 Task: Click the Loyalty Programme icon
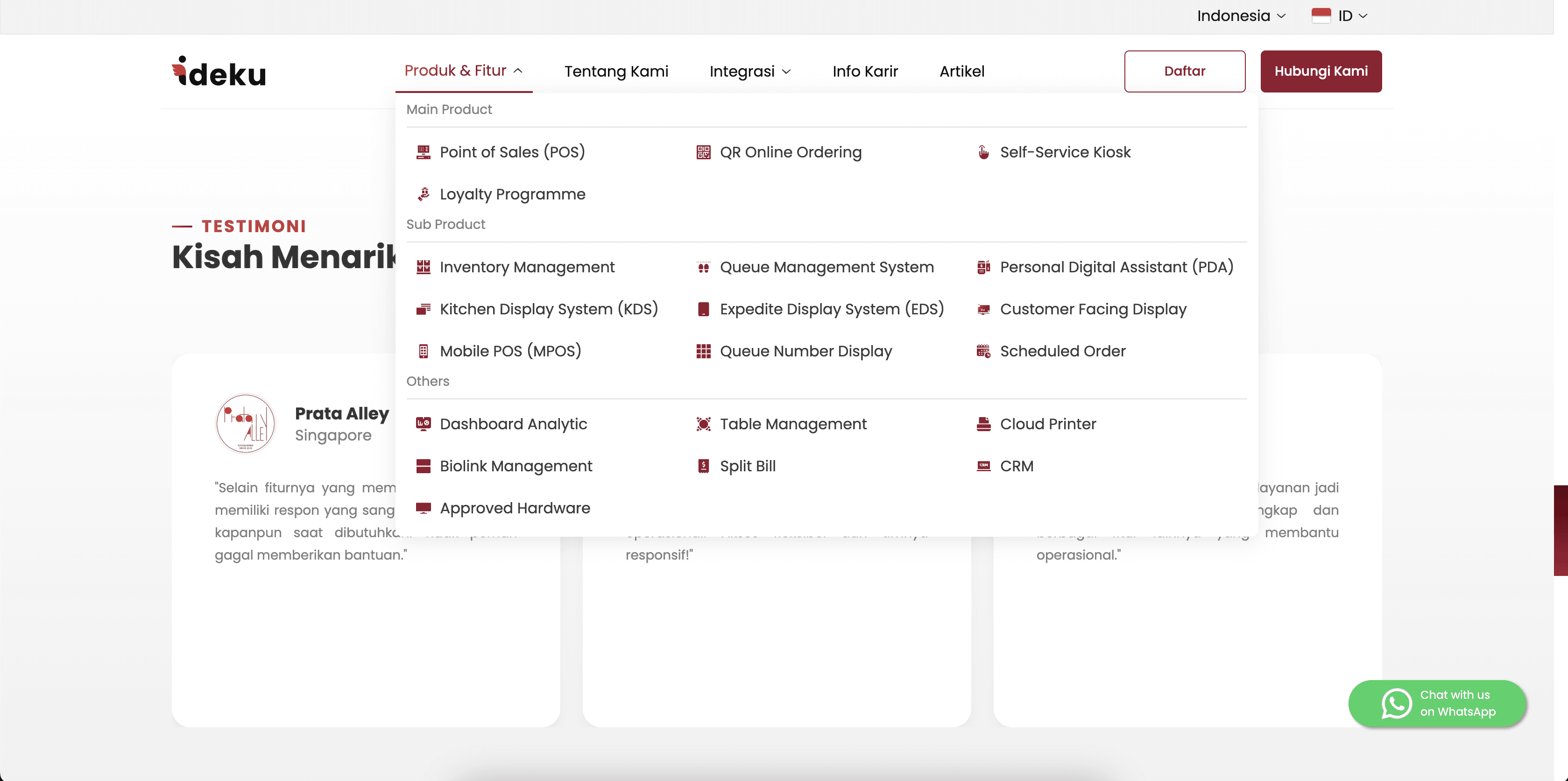423,194
